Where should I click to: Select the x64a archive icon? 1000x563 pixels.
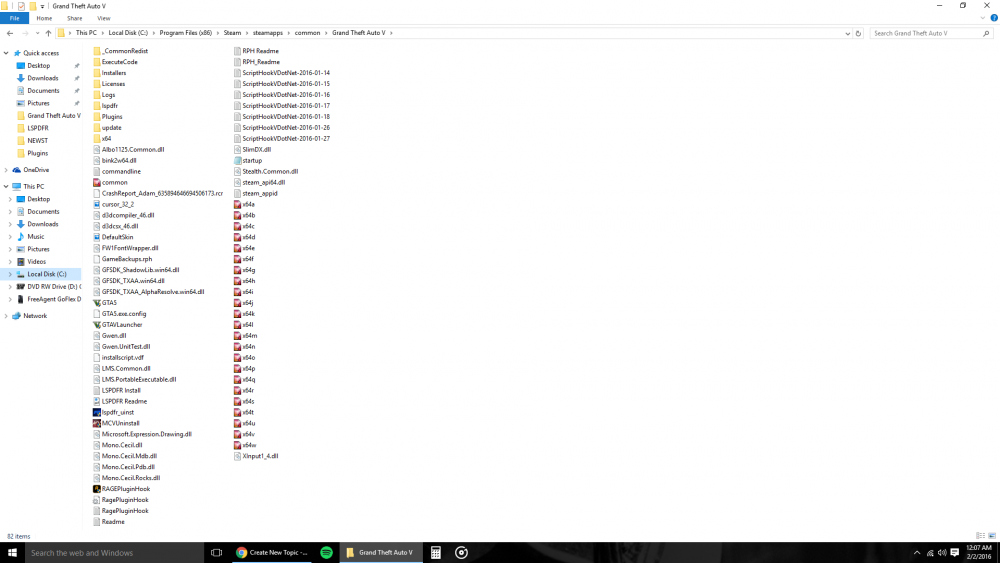coord(237,205)
